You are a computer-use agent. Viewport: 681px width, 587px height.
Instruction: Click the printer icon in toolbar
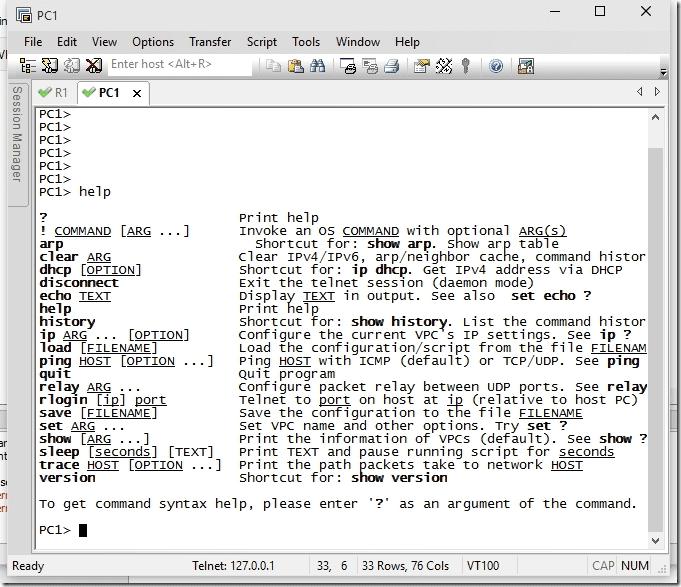[392, 66]
